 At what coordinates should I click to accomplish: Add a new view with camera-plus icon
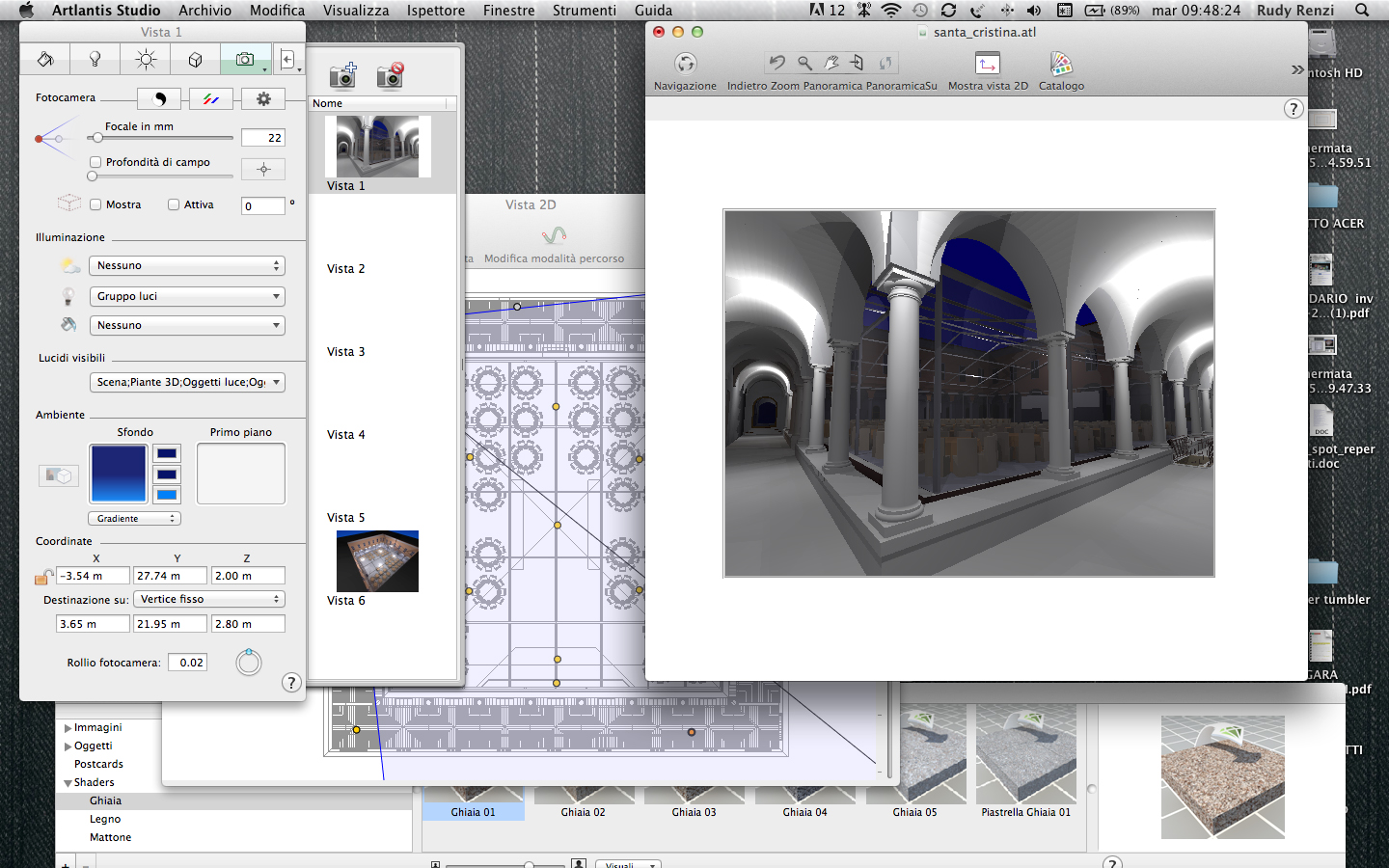[342, 75]
